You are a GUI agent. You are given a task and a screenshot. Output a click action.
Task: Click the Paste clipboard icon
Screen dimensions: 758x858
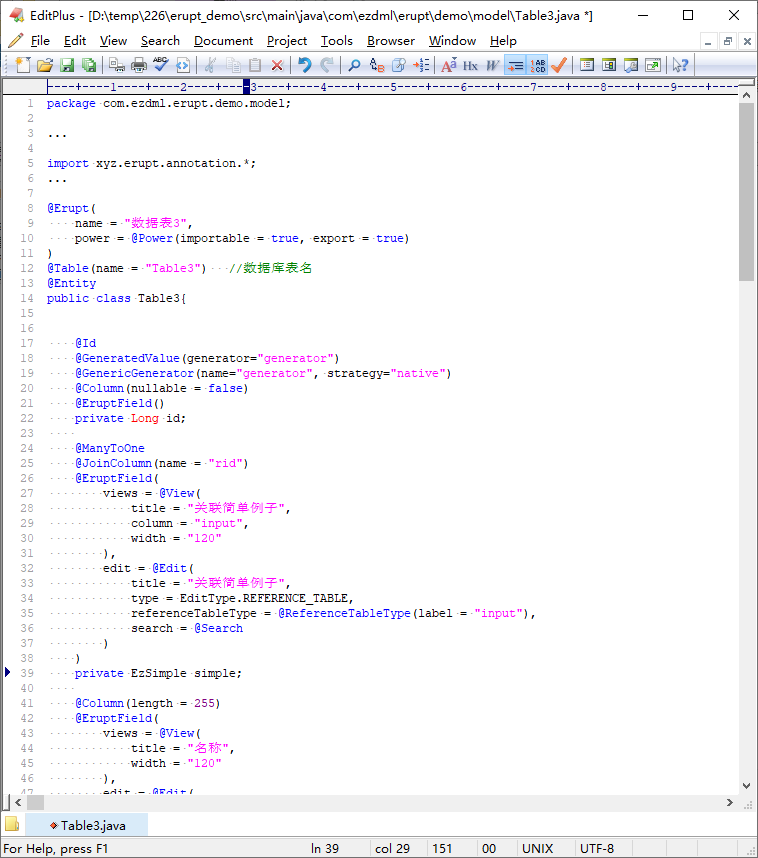point(255,65)
